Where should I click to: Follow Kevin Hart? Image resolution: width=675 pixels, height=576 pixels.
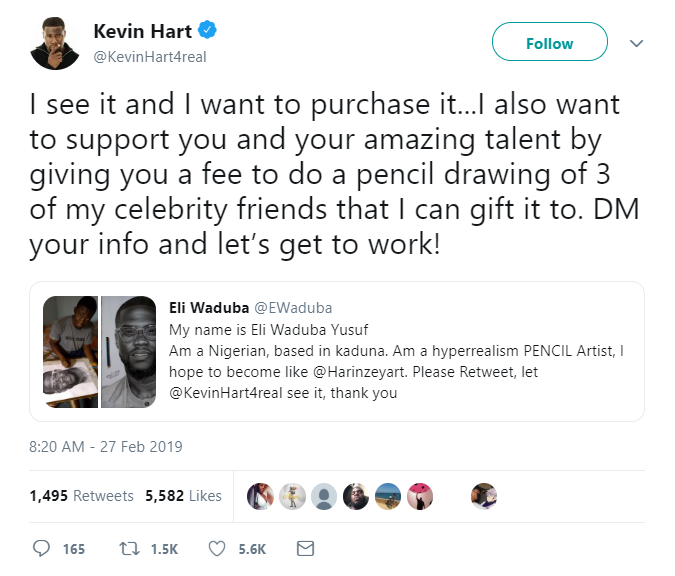[x=549, y=43]
